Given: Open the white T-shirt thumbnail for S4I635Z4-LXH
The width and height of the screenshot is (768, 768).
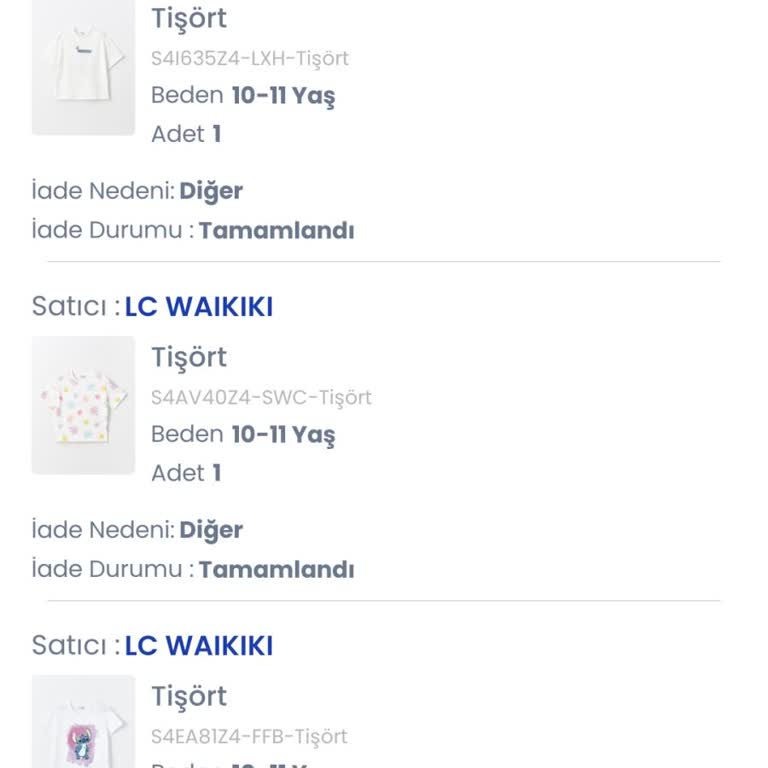Looking at the screenshot, I should 83,68.
